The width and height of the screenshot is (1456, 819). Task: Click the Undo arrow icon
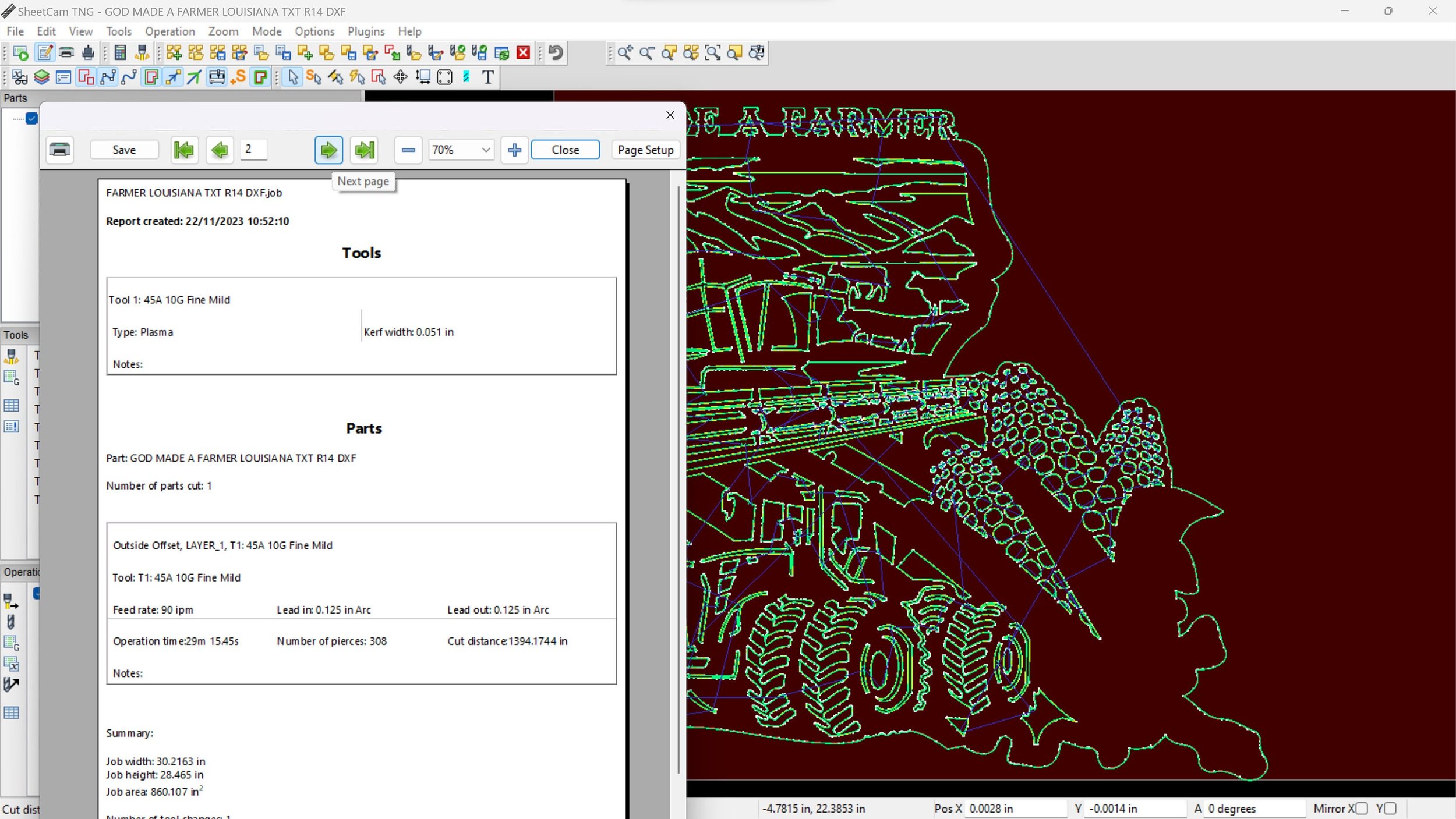pos(556,53)
